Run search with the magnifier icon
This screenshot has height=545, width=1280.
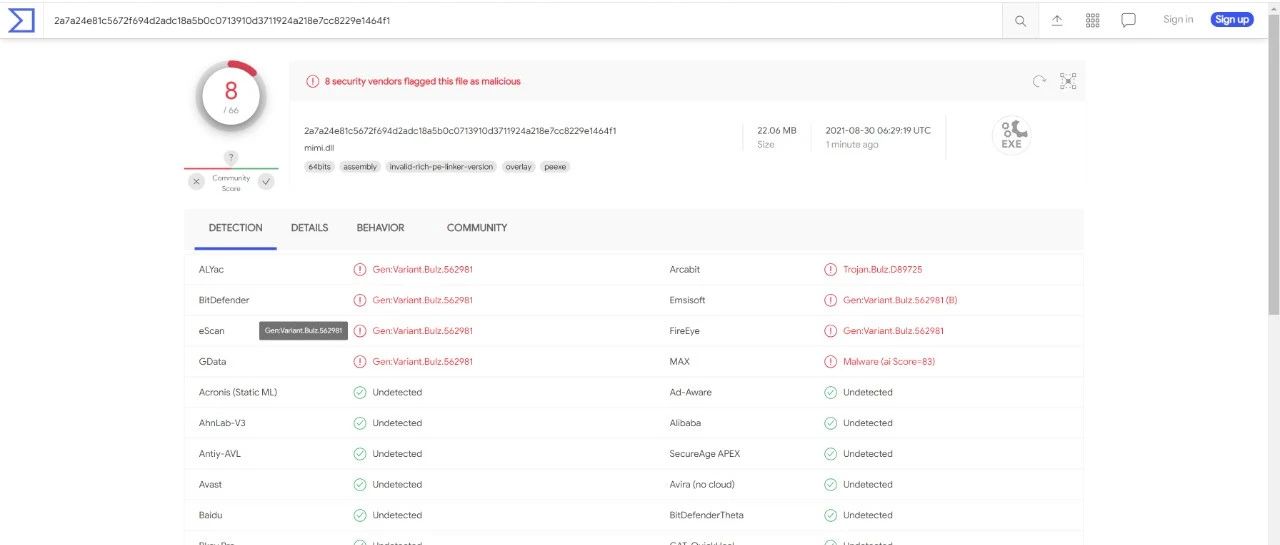(x=1020, y=21)
